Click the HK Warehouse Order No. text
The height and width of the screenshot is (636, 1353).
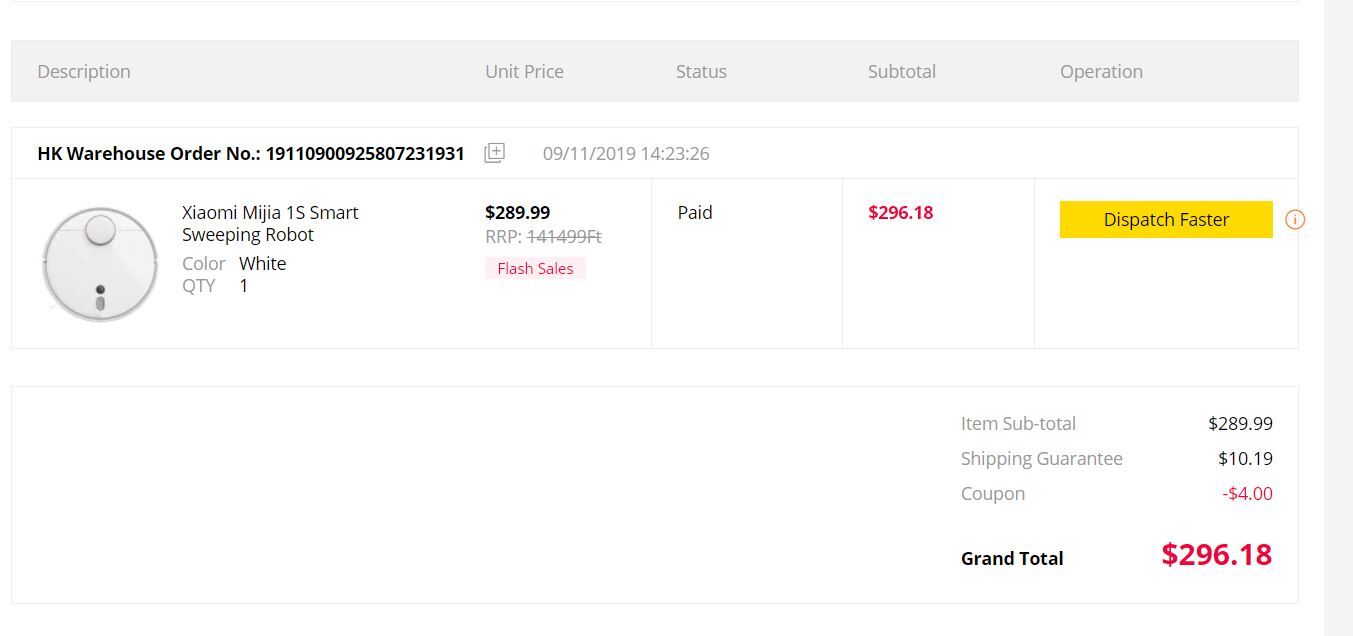[x=250, y=154]
